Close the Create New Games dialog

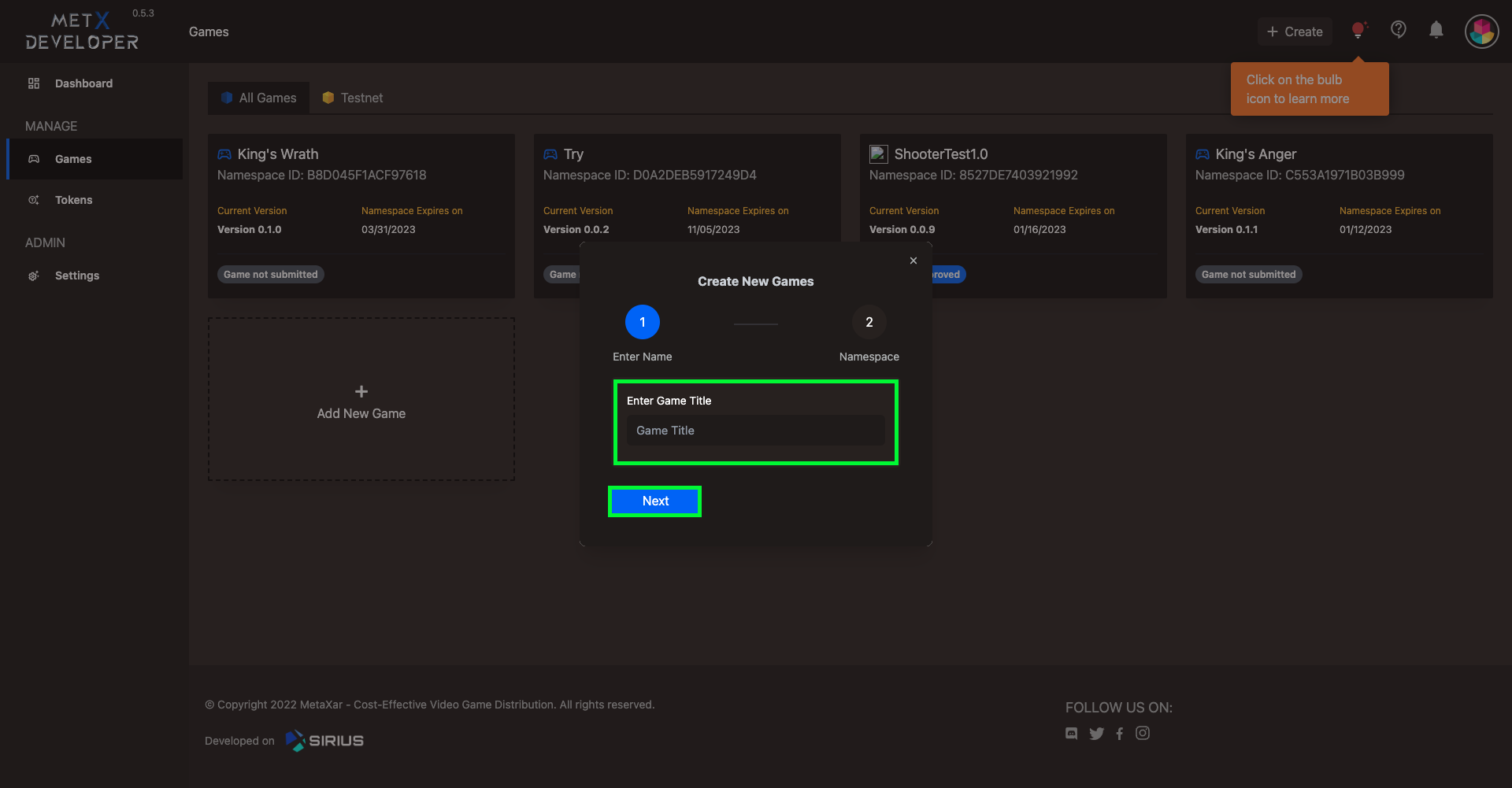[913, 261]
